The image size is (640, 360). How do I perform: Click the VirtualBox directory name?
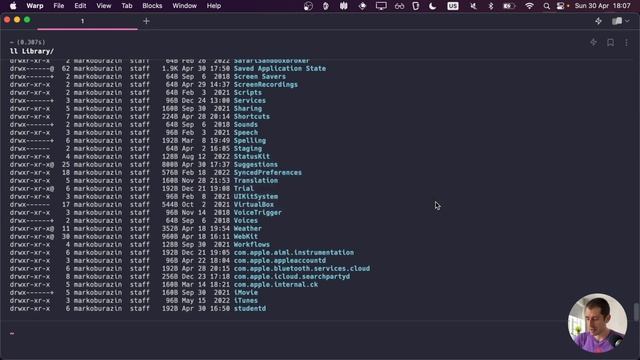click(254, 204)
